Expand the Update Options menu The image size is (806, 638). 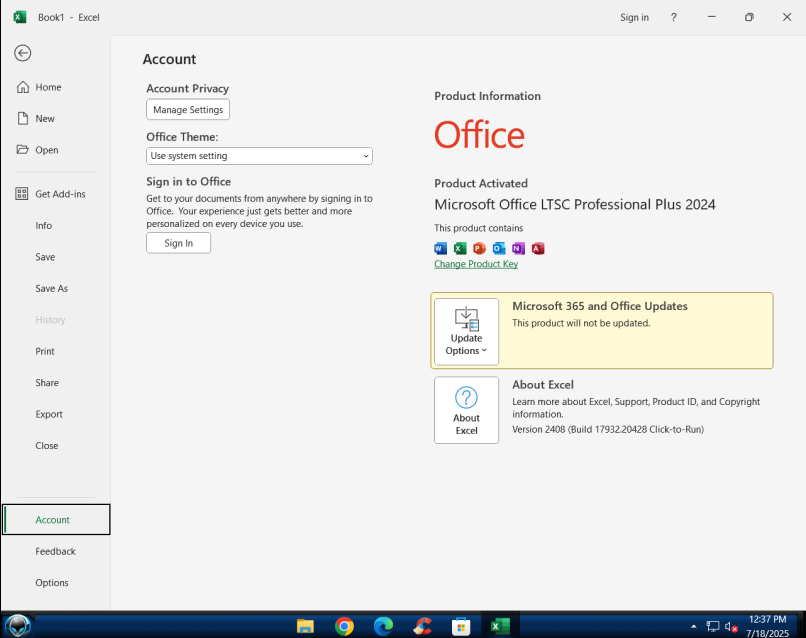(466, 332)
